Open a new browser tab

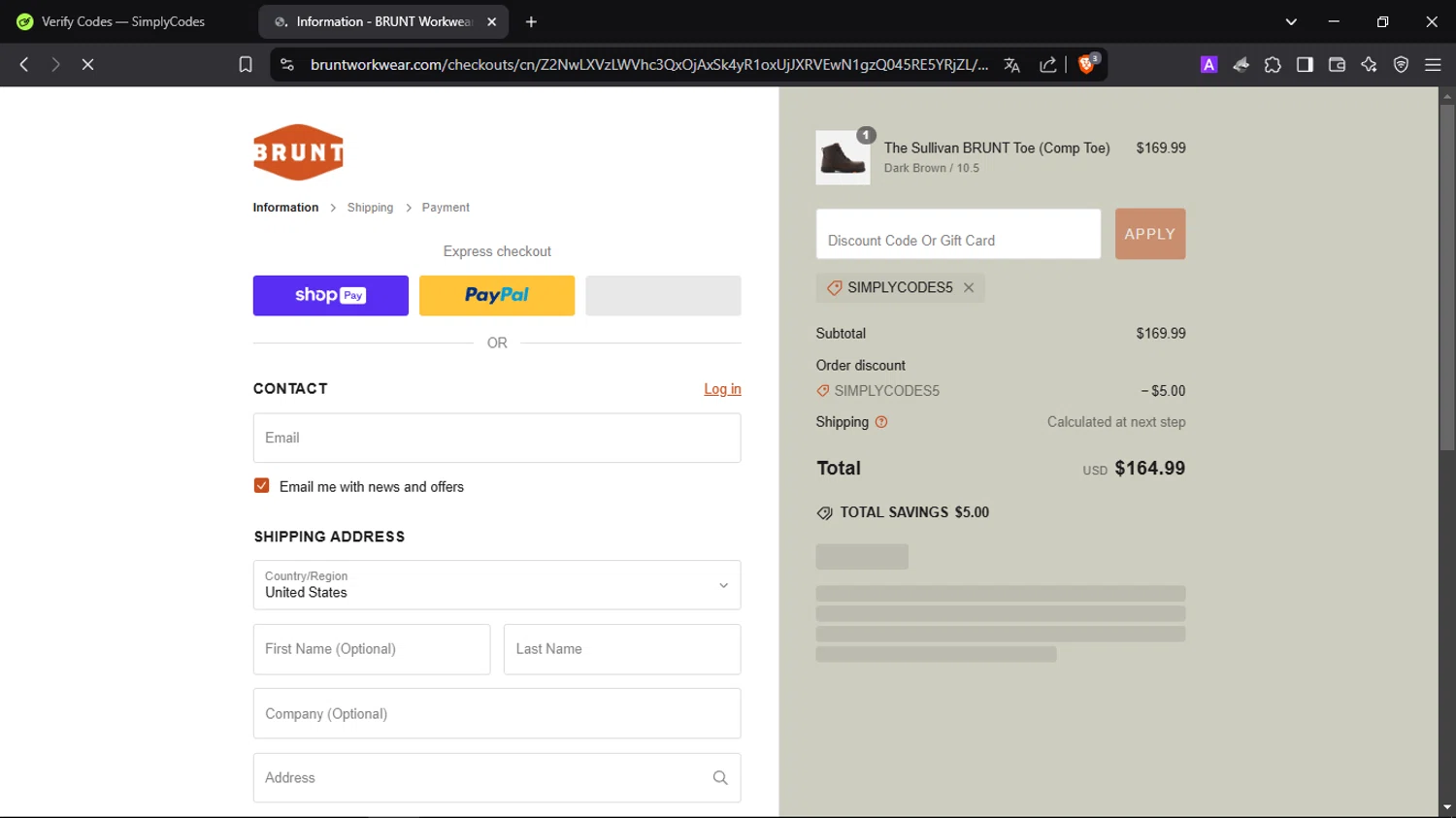pos(531,21)
